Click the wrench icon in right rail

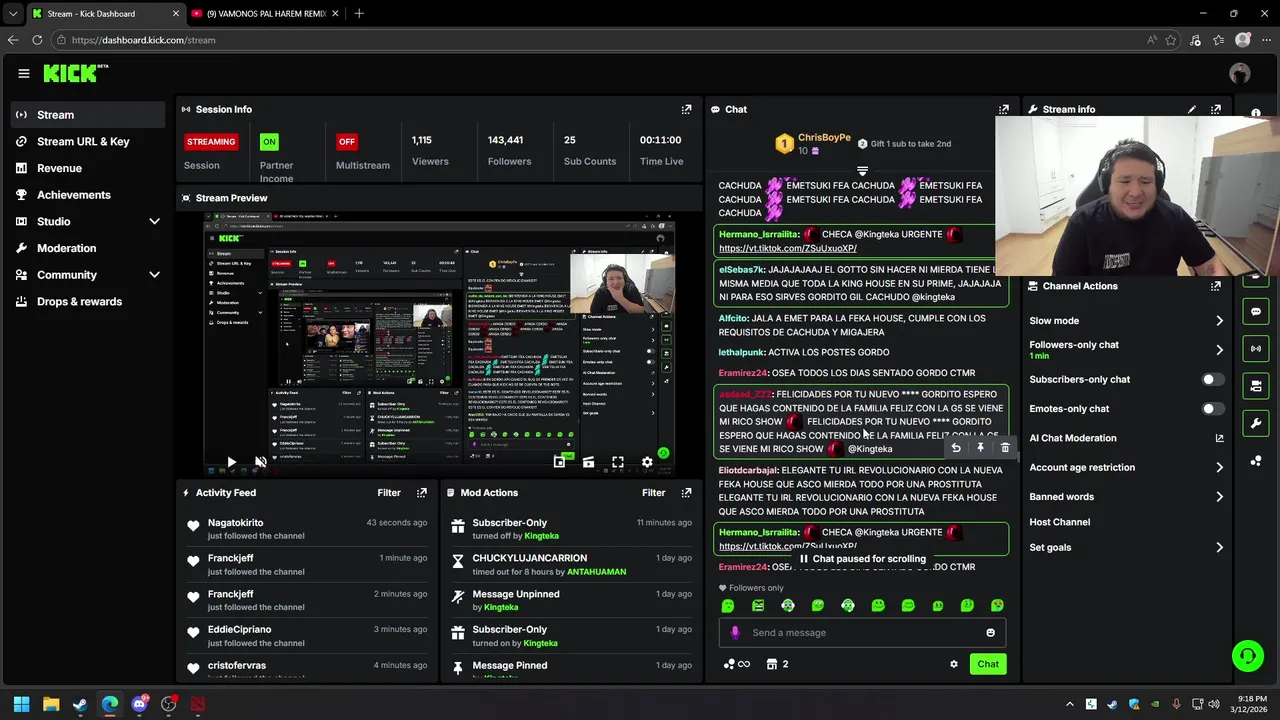pos(1256,423)
